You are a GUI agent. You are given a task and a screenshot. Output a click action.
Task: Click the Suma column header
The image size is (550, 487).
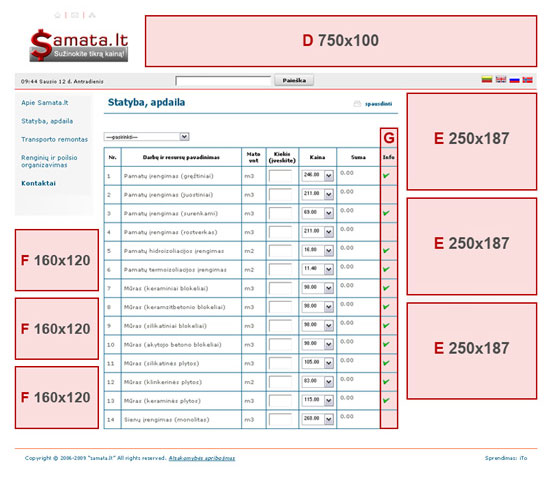click(x=358, y=157)
